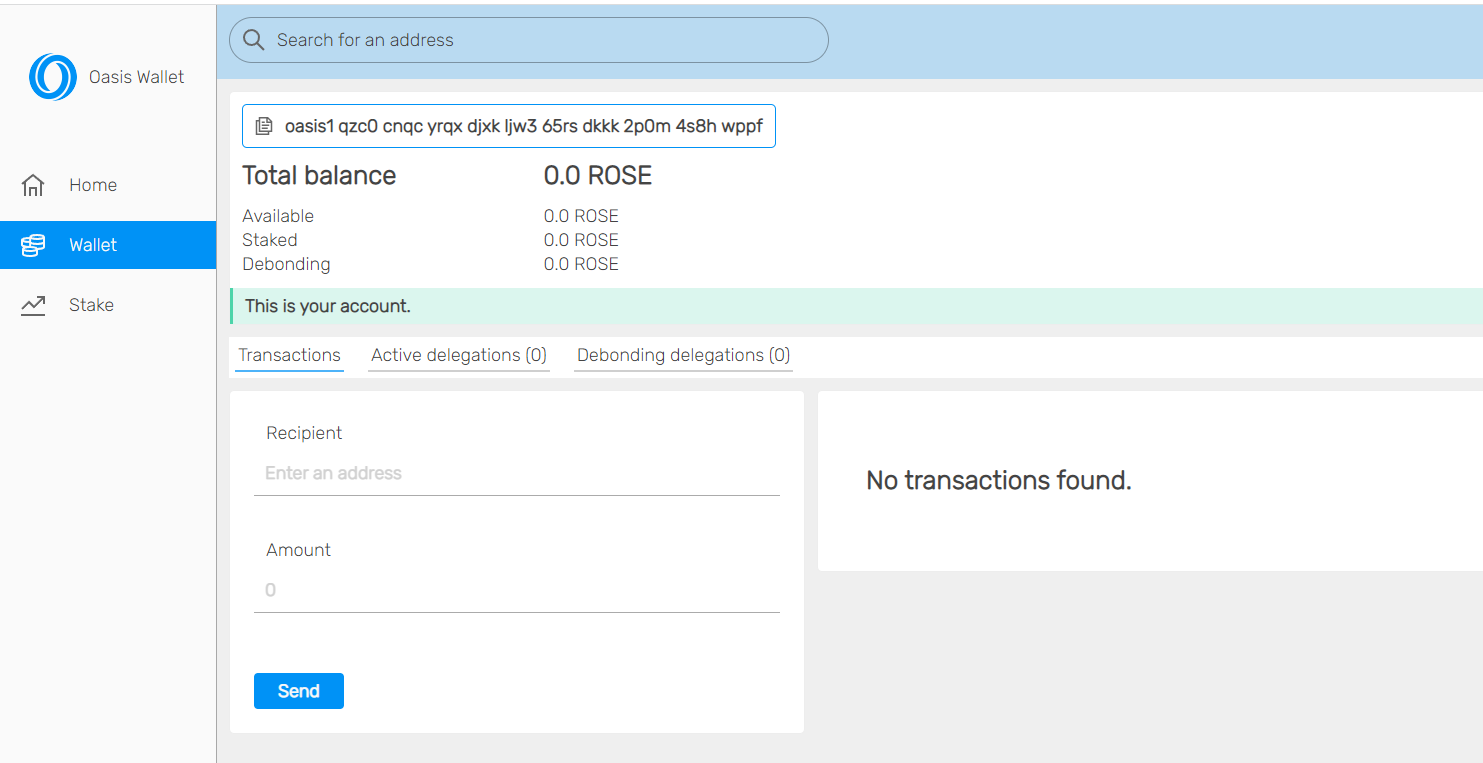
Task: Click the Total balance label
Action: (x=319, y=176)
